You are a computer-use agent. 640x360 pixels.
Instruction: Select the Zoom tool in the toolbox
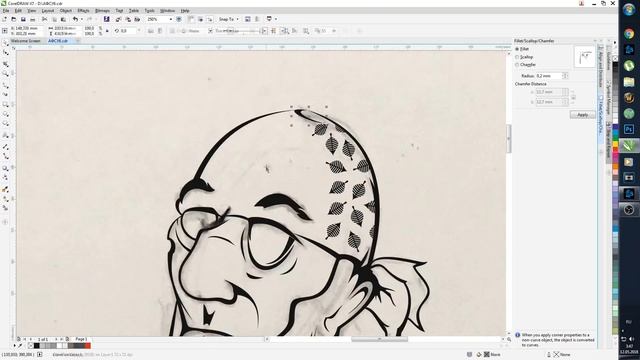pos(5,74)
